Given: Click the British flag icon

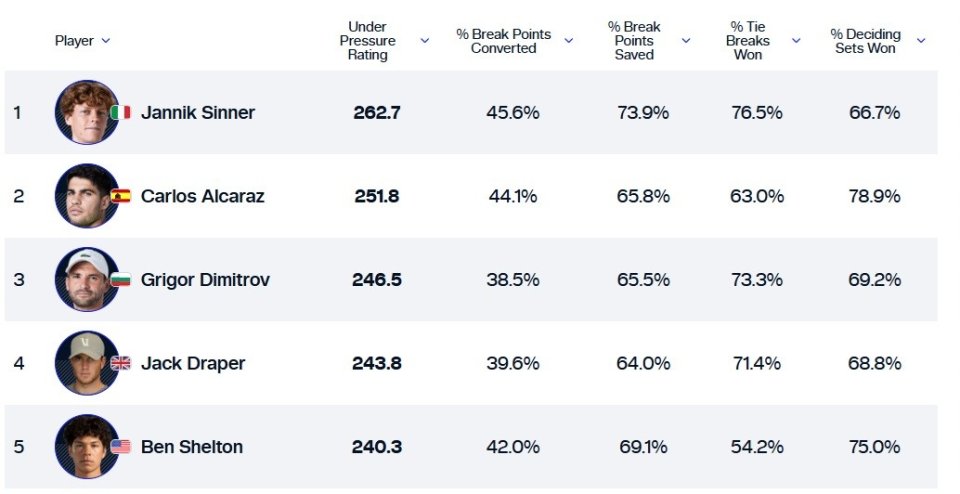Looking at the screenshot, I should click(x=121, y=363).
